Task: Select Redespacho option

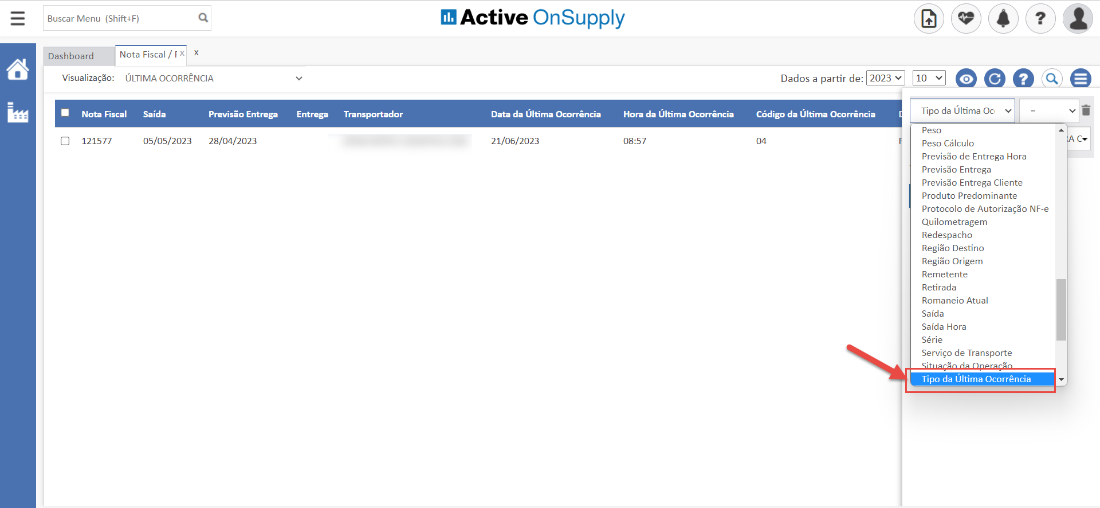Action: 982,235
